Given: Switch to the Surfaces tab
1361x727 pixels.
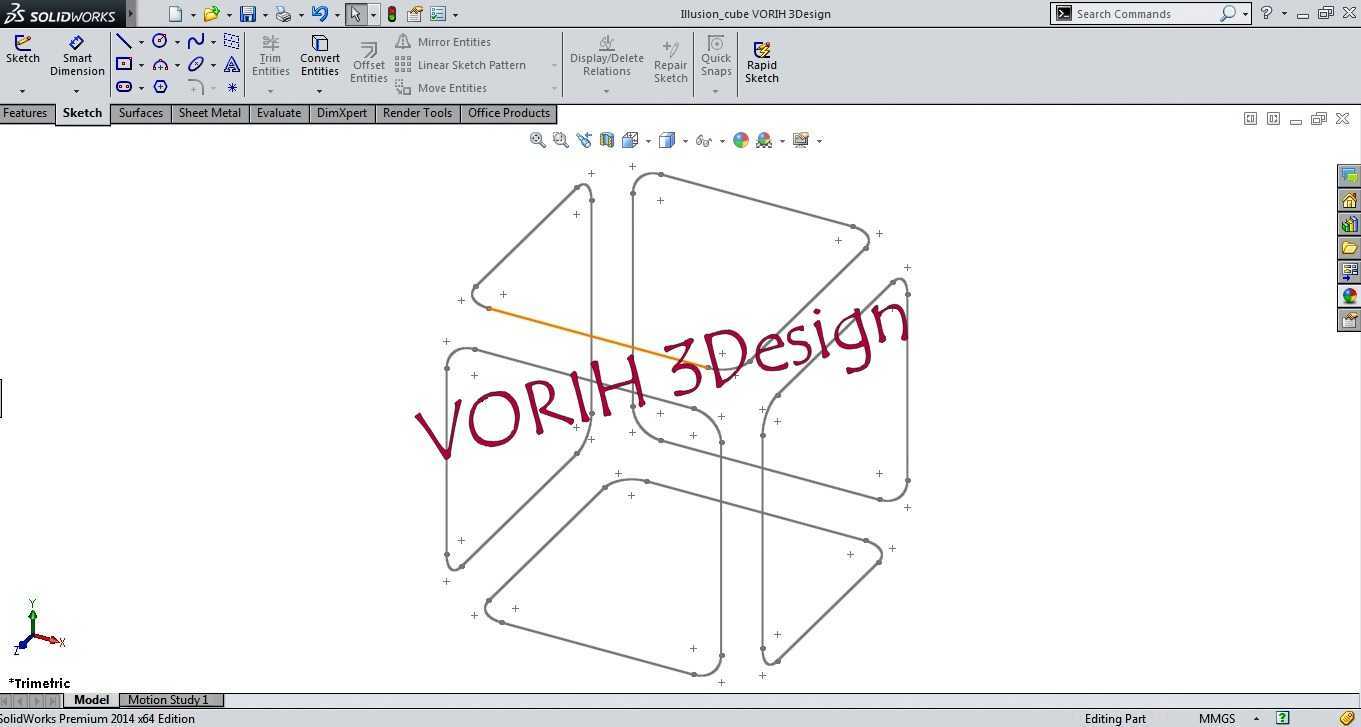Looking at the screenshot, I should [141, 113].
